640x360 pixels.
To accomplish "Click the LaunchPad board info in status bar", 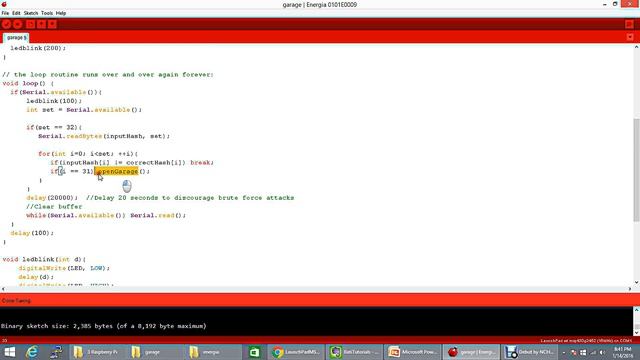I will [x=586, y=340].
